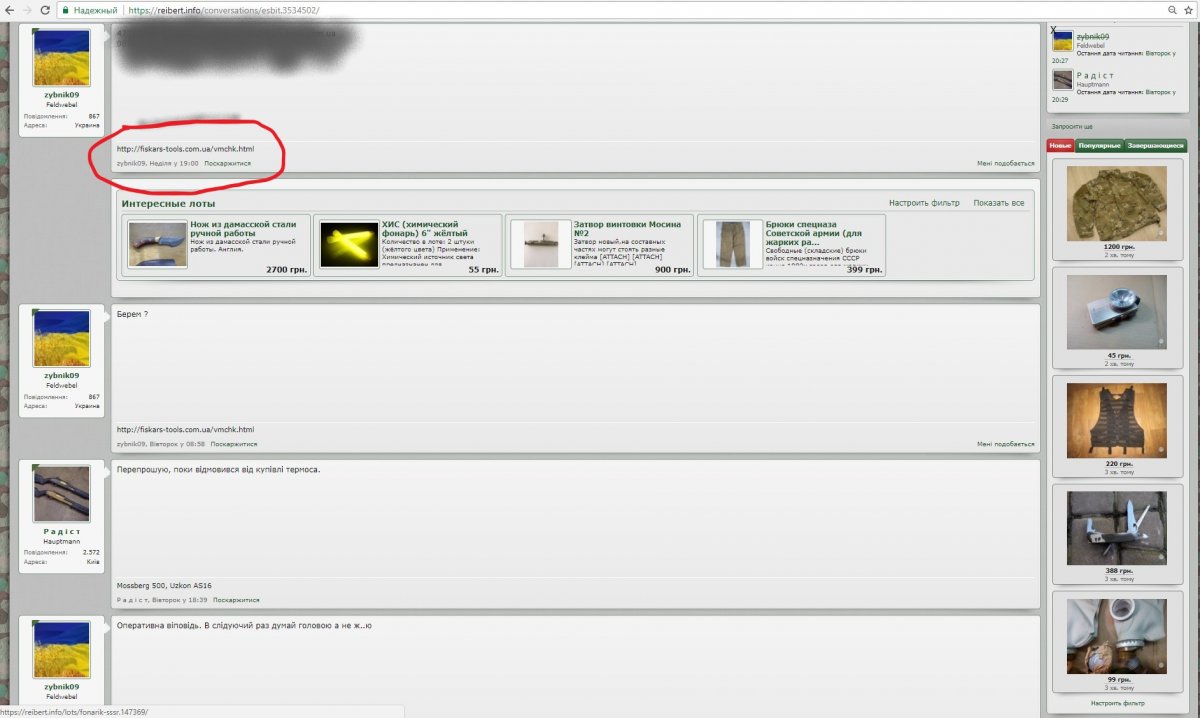Reload the page with the refresh icon
The image size is (1200, 718).
coord(46,9)
